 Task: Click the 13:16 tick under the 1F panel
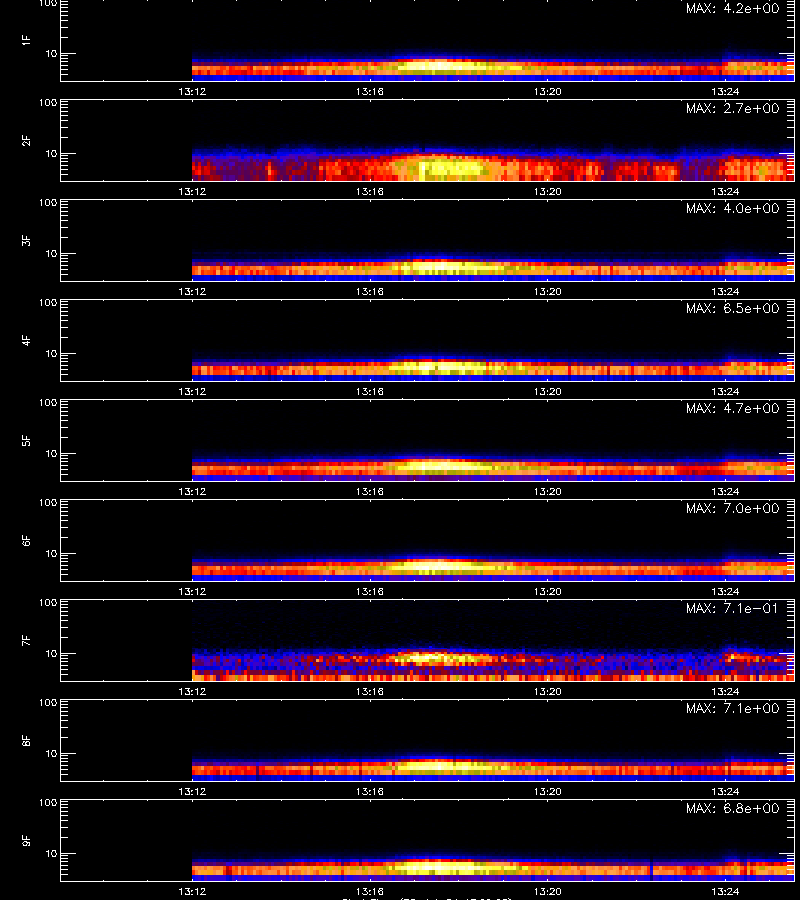370,91
